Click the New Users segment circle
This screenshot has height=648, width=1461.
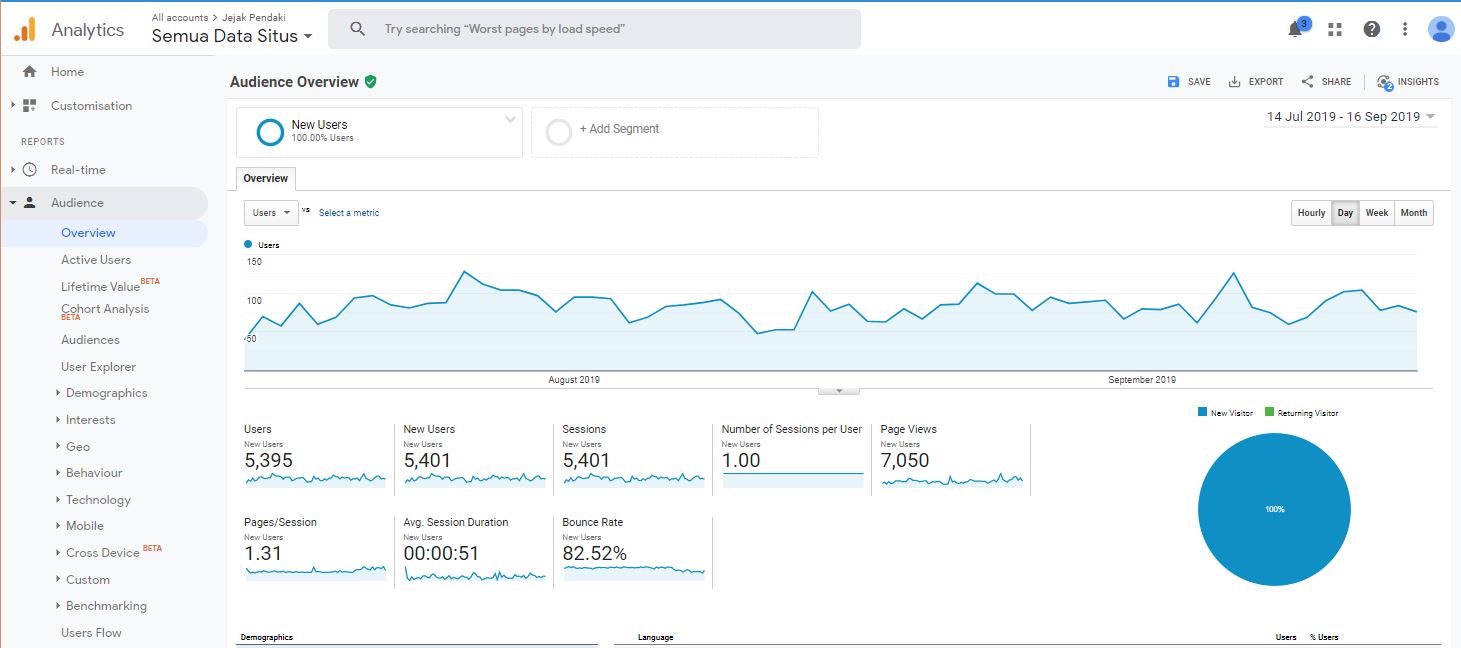(270, 132)
